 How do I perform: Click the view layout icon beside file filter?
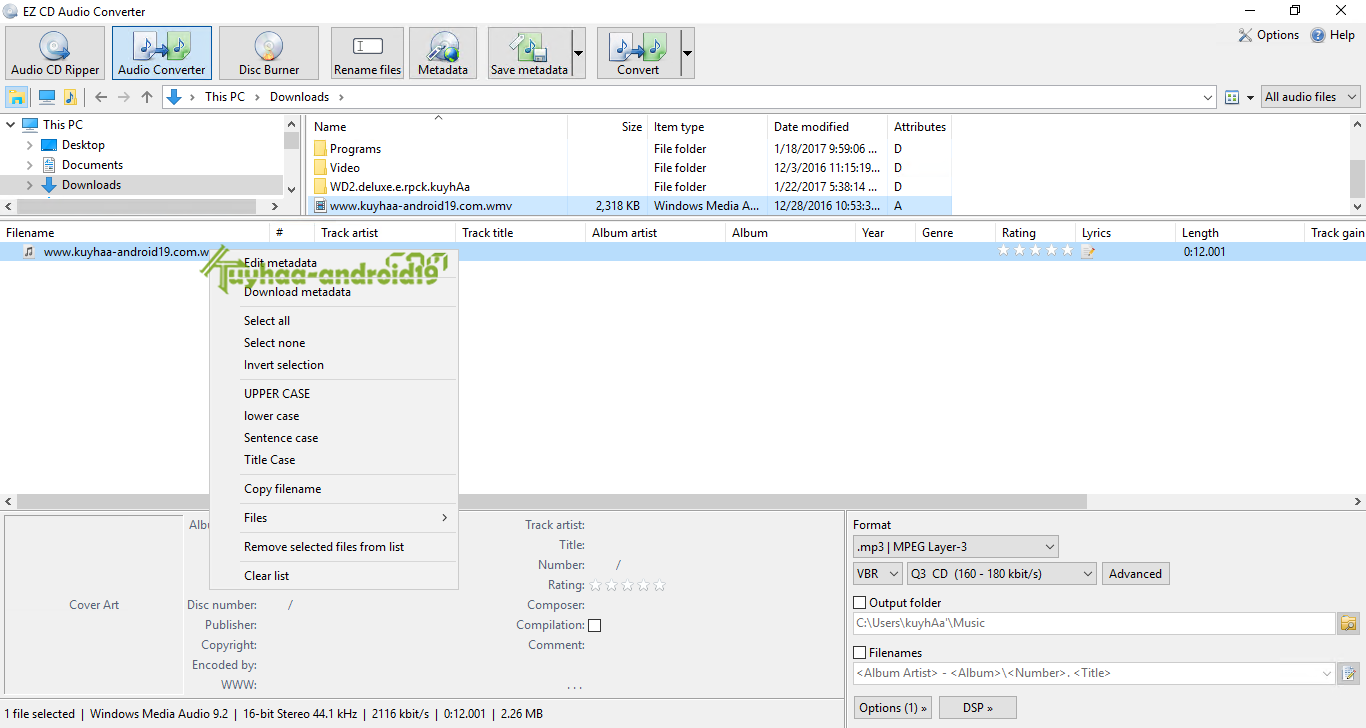coord(1232,97)
